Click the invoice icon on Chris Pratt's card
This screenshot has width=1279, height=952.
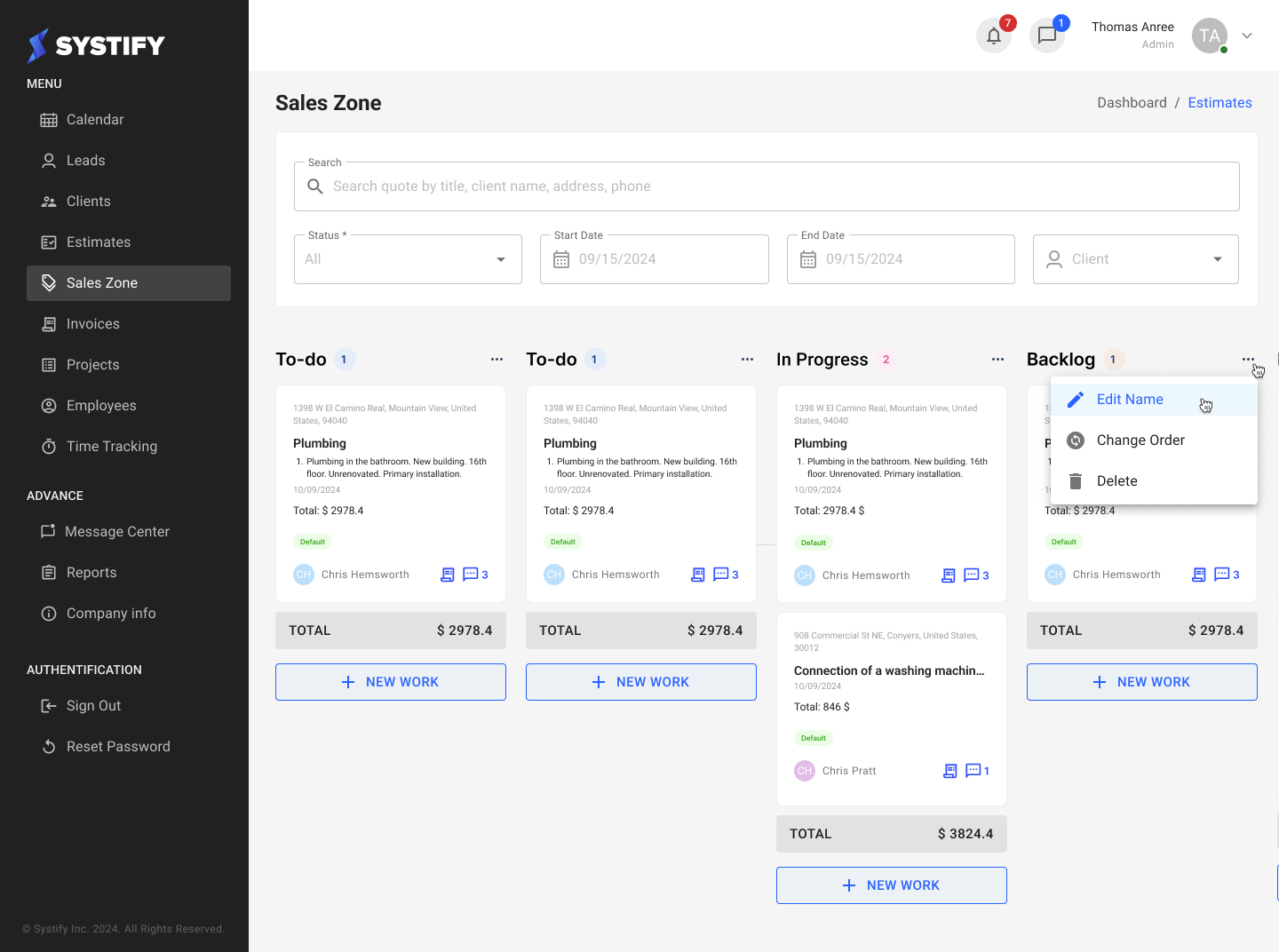949,771
